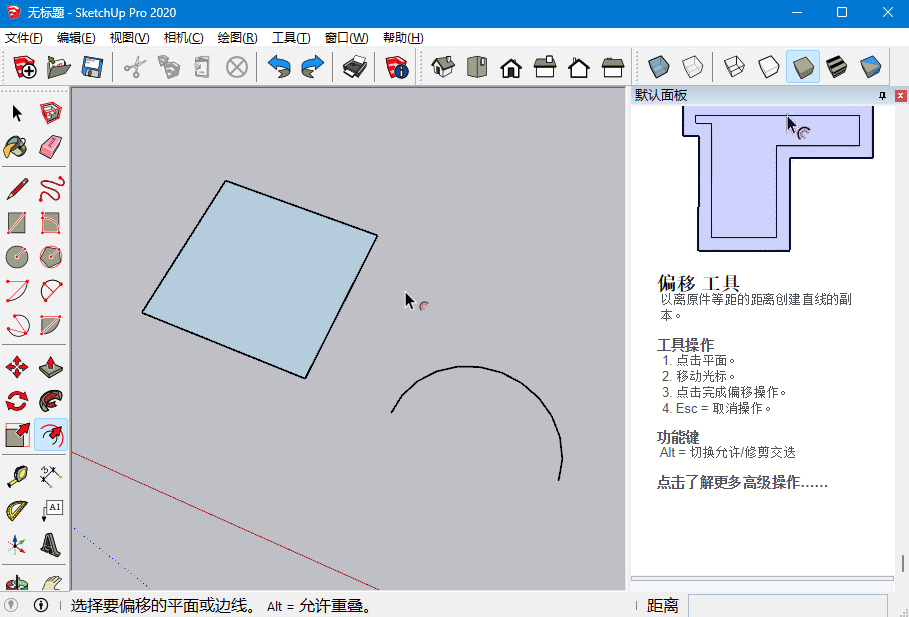Select the Eraser tool in left toolbar
Image resolution: width=909 pixels, height=617 pixels.
(51, 148)
